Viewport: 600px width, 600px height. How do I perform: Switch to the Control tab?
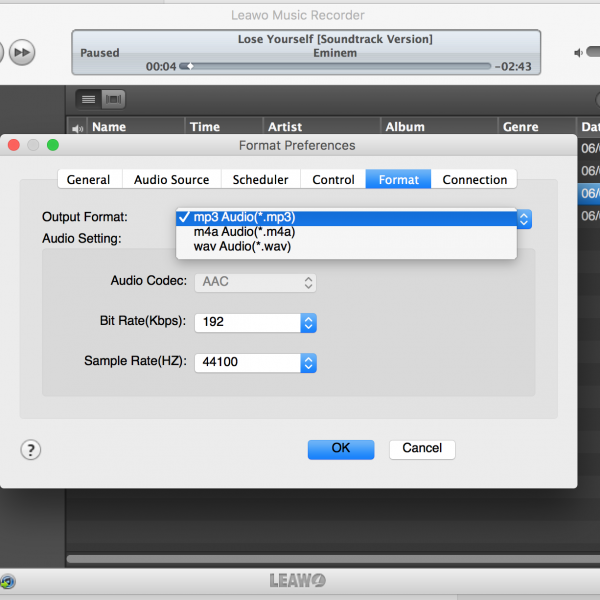tap(333, 179)
